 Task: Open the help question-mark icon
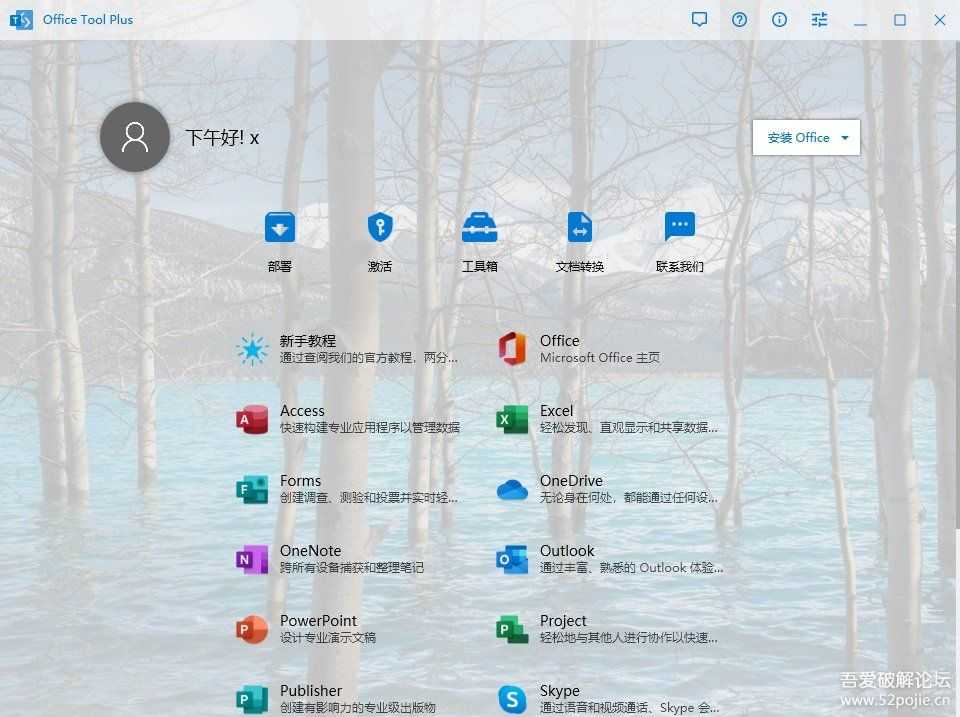[739, 19]
